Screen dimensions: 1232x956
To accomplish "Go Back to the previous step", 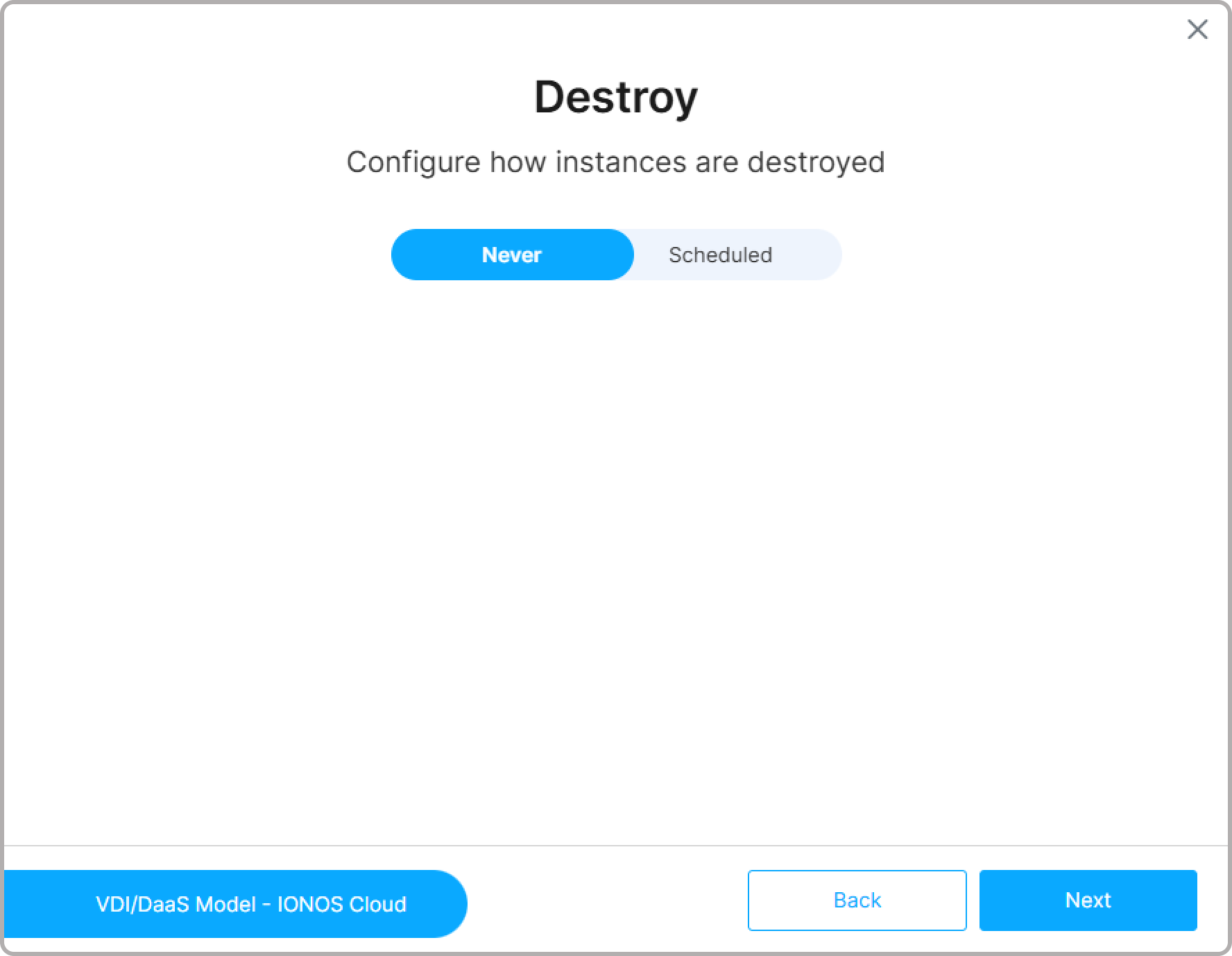I will pyautogui.click(x=857, y=900).
